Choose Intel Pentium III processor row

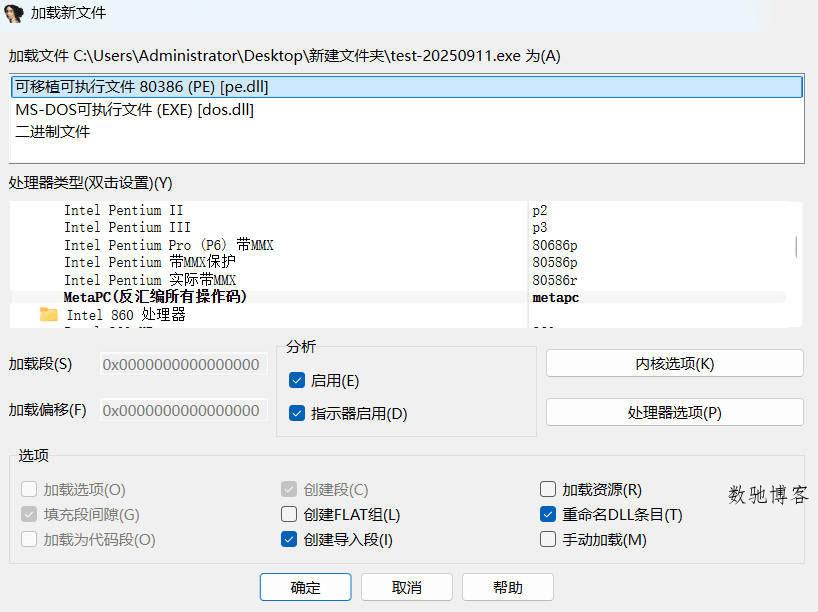(x=127, y=227)
